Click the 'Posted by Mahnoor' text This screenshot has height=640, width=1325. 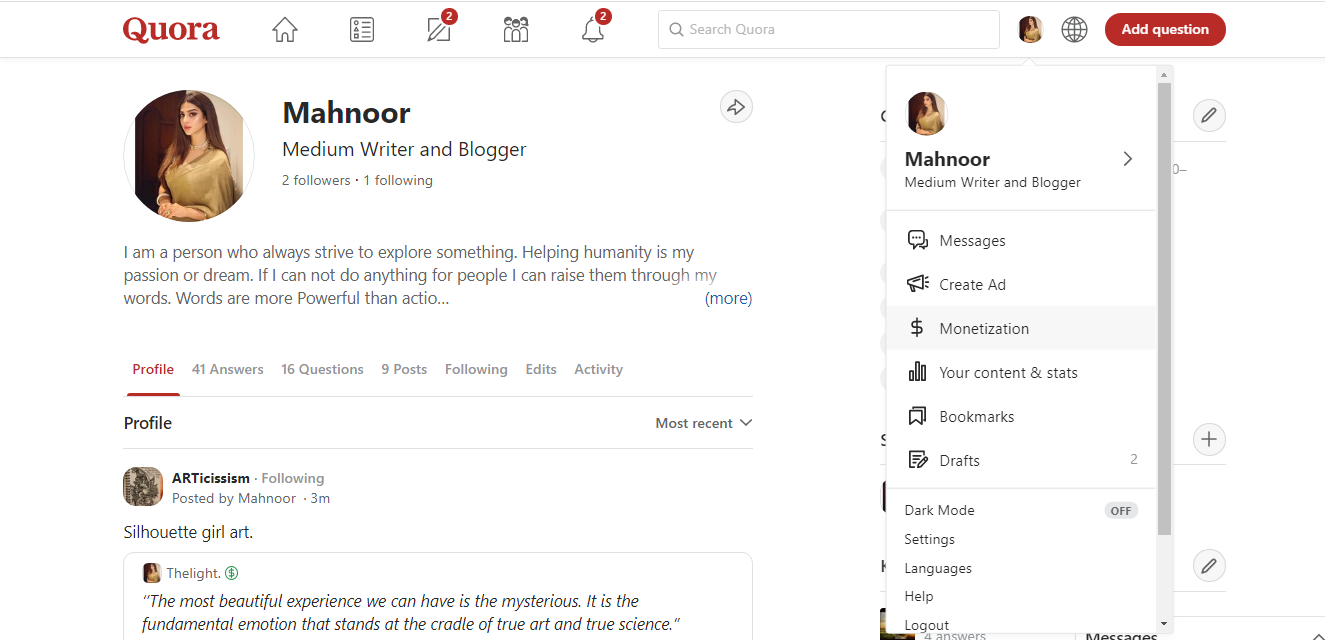pyautogui.click(x=234, y=498)
